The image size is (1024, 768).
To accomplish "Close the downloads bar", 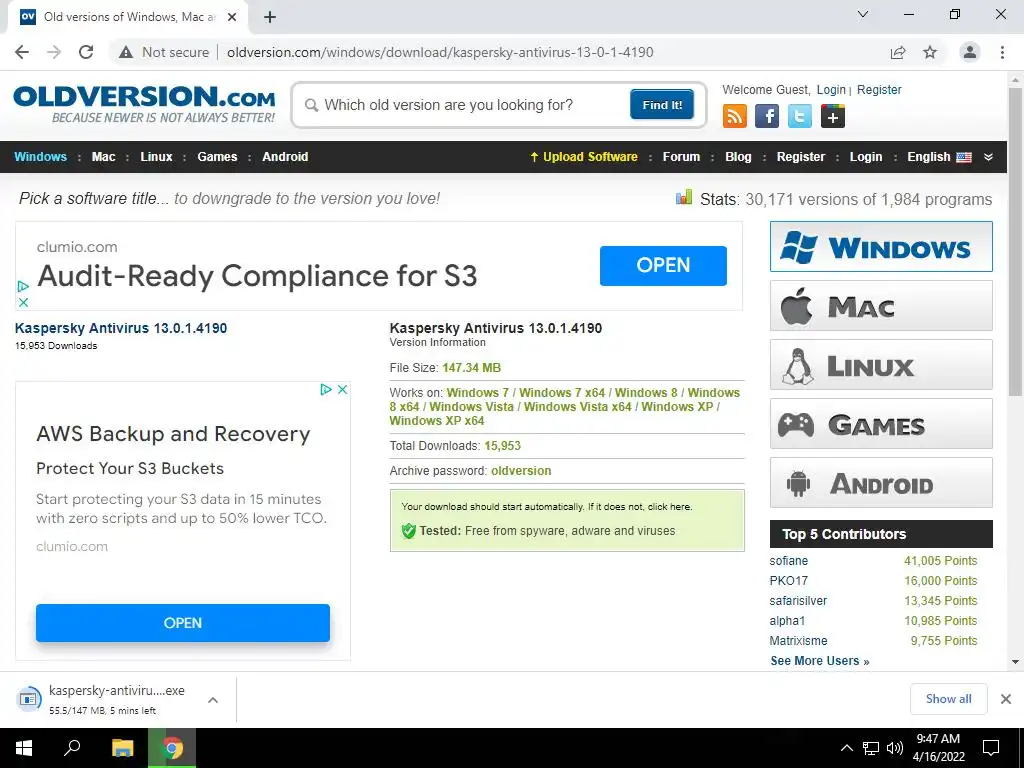I will click(x=1006, y=699).
